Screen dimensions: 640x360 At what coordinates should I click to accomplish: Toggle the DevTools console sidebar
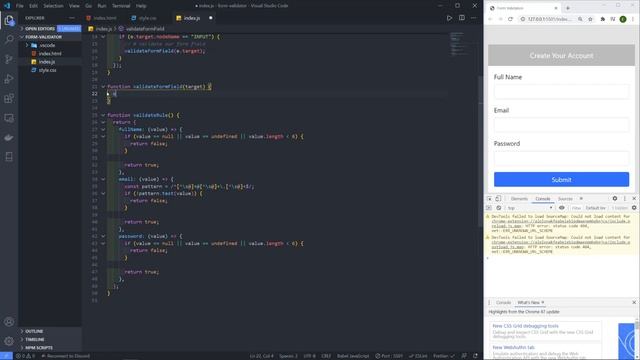(489, 208)
